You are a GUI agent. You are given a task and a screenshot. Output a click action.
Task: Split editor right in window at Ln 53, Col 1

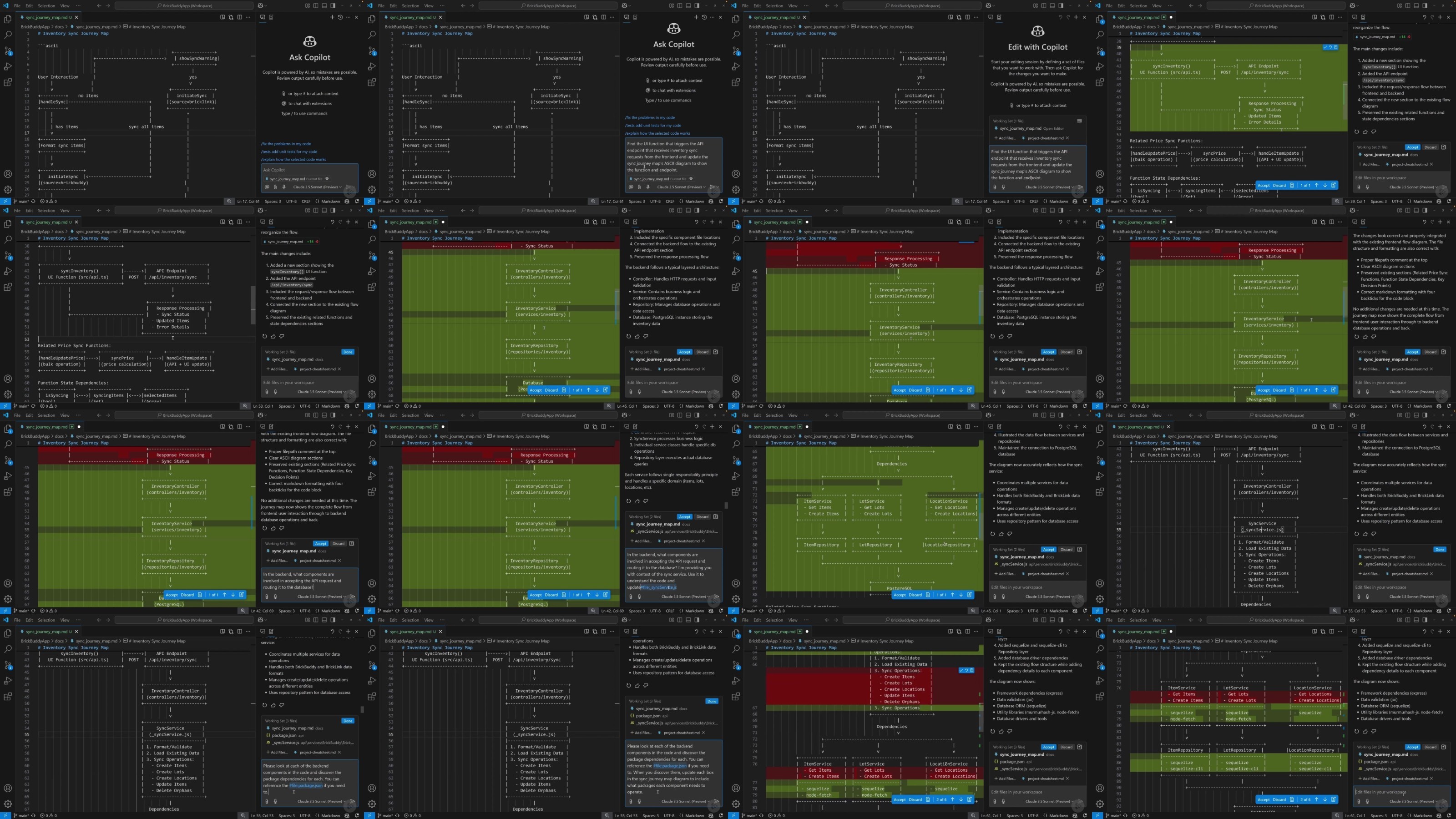click(240, 222)
